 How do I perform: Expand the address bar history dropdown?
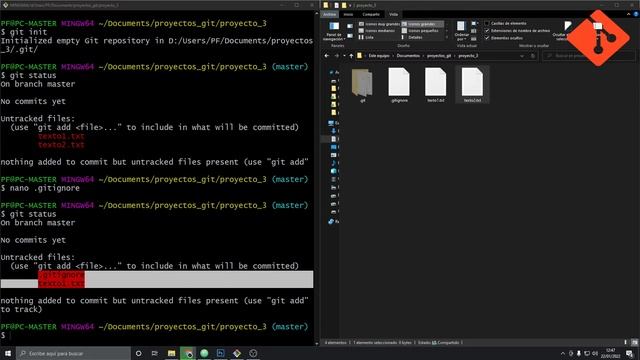click(522, 56)
